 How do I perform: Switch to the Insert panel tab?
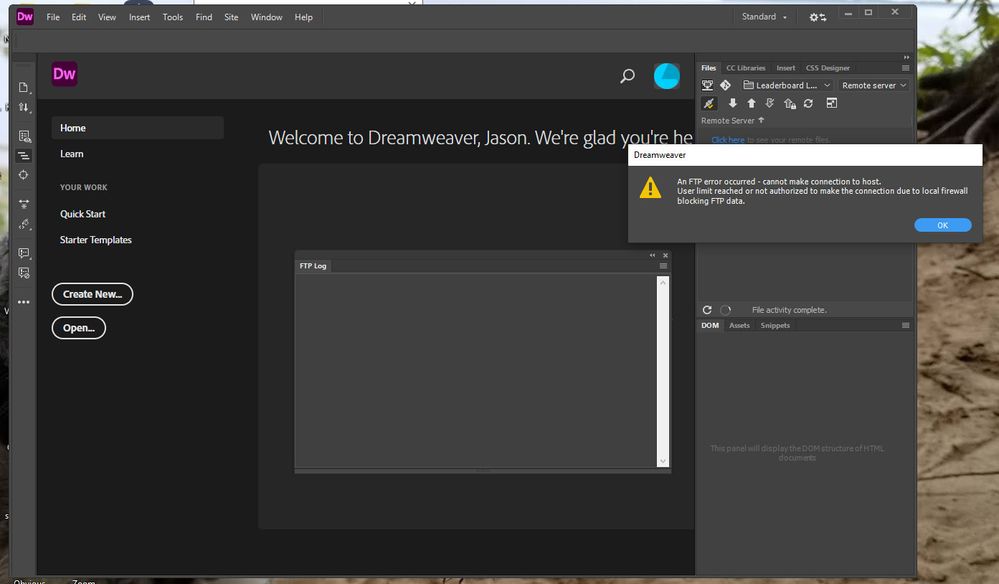(x=786, y=68)
